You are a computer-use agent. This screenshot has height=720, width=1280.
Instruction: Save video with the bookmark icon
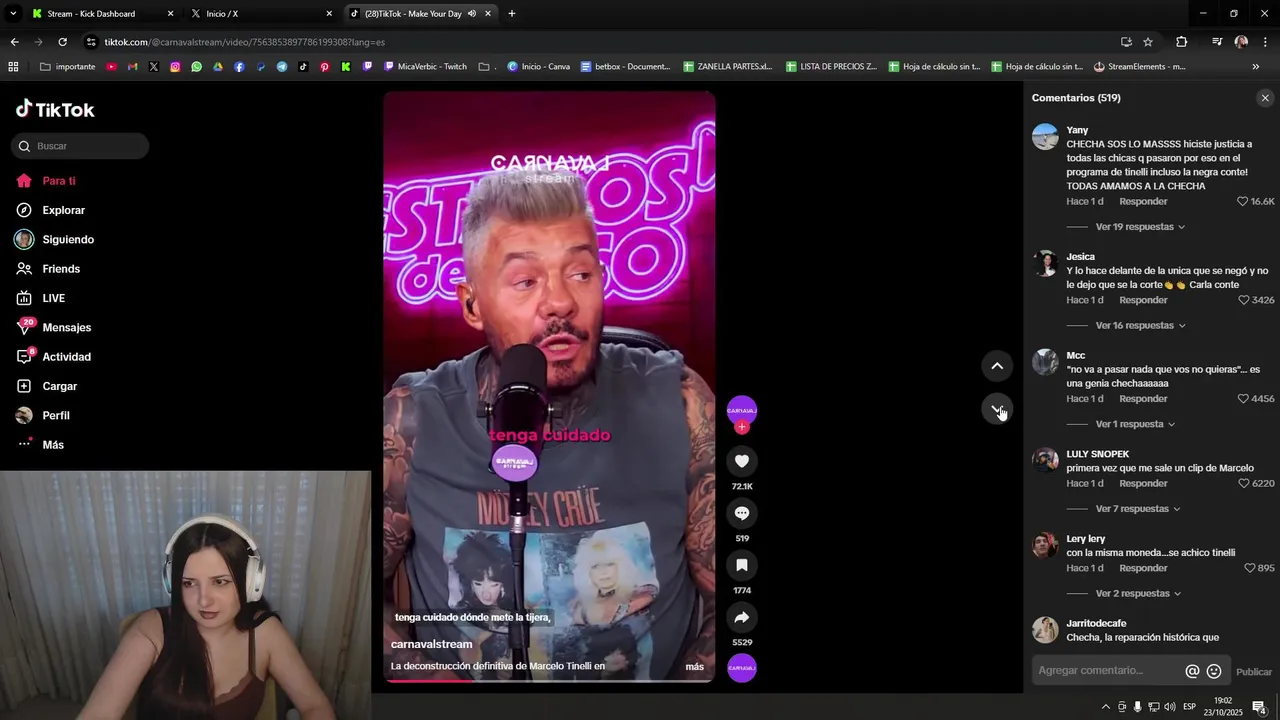tap(742, 565)
